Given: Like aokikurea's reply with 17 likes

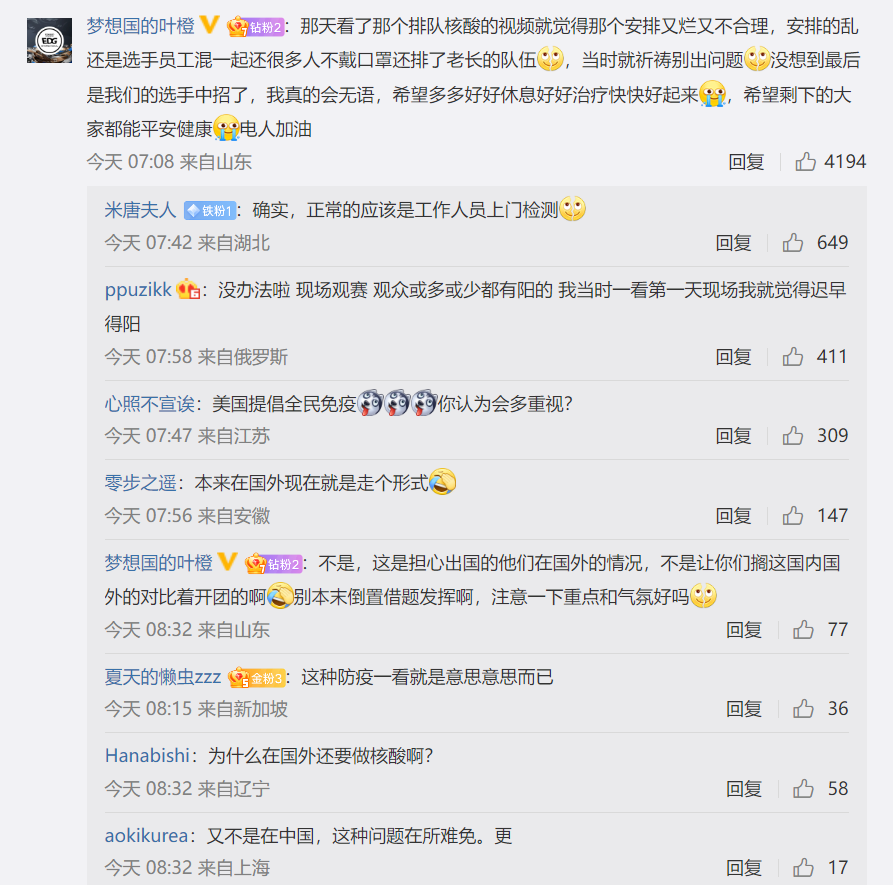Looking at the screenshot, I should (803, 867).
